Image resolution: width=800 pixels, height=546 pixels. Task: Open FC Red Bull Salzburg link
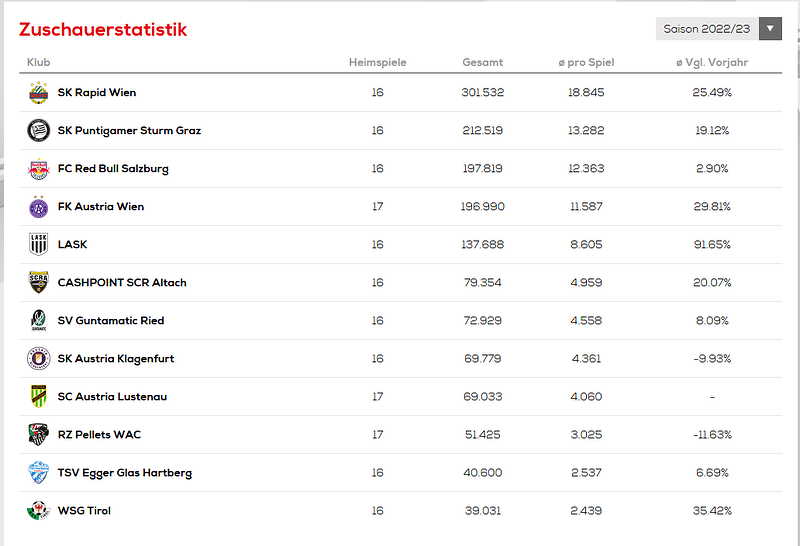pyautogui.click(x=113, y=168)
